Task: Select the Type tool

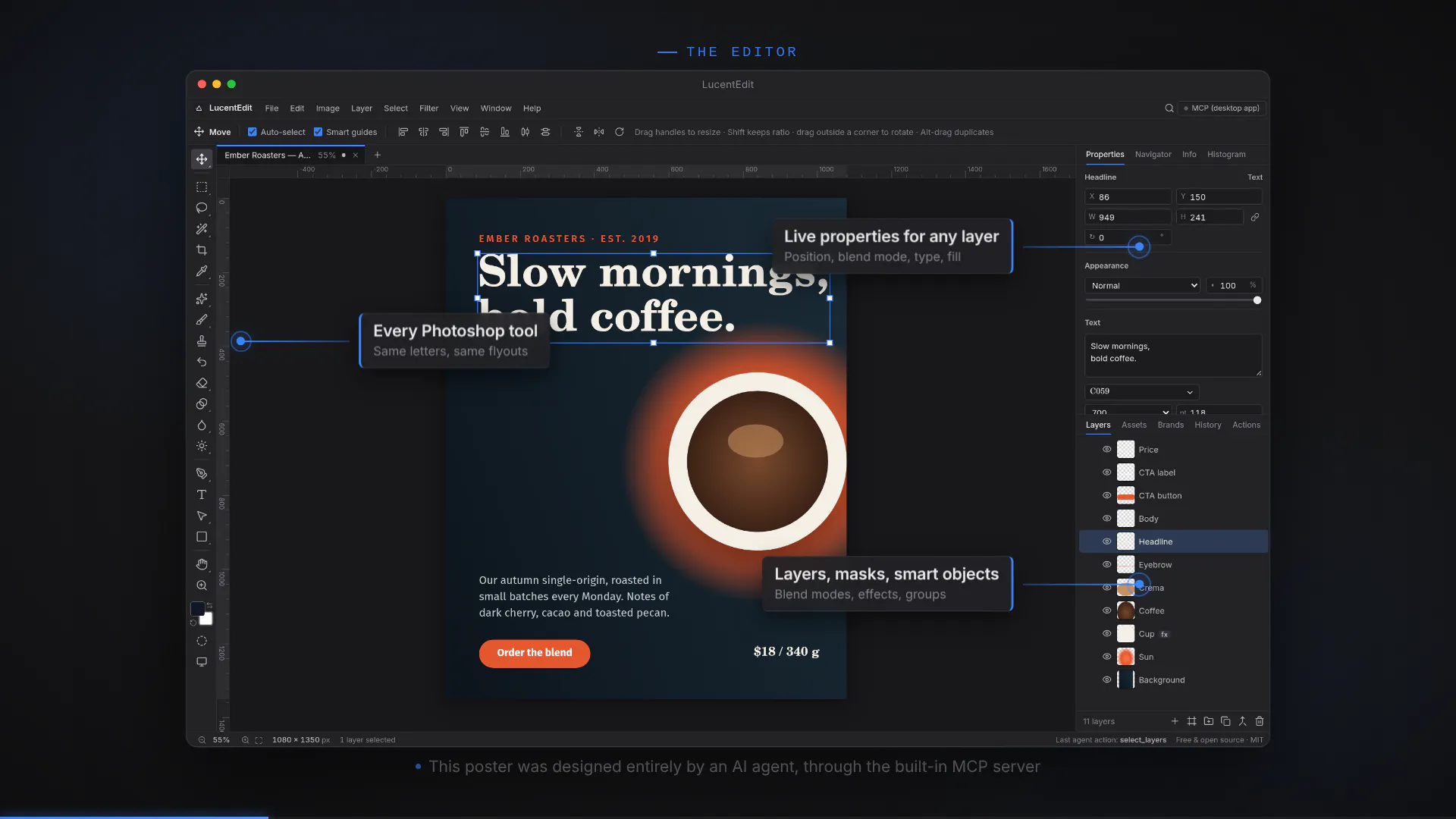Action: pyautogui.click(x=202, y=494)
